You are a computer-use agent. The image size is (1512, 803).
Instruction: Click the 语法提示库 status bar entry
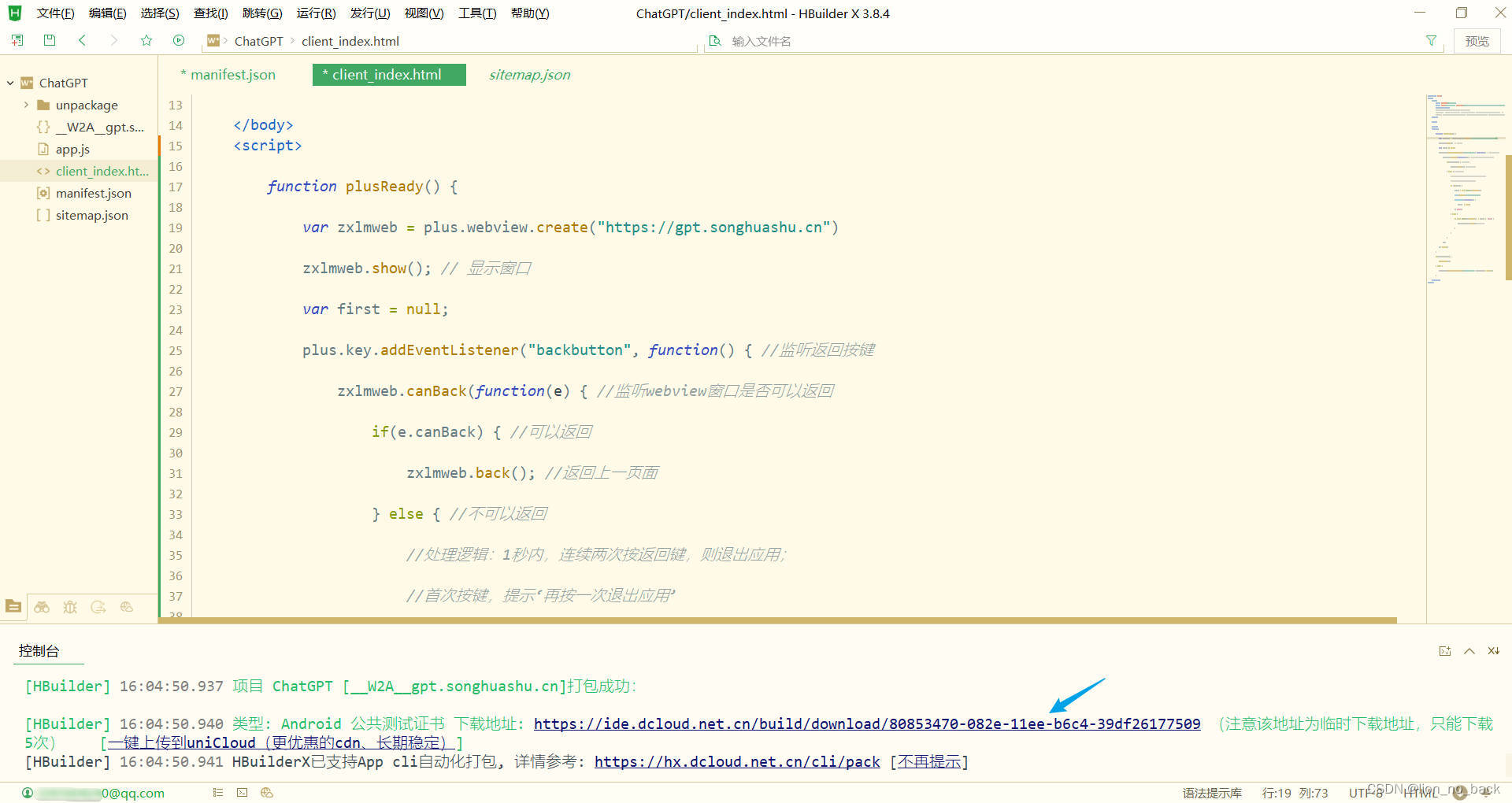click(x=1212, y=793)
